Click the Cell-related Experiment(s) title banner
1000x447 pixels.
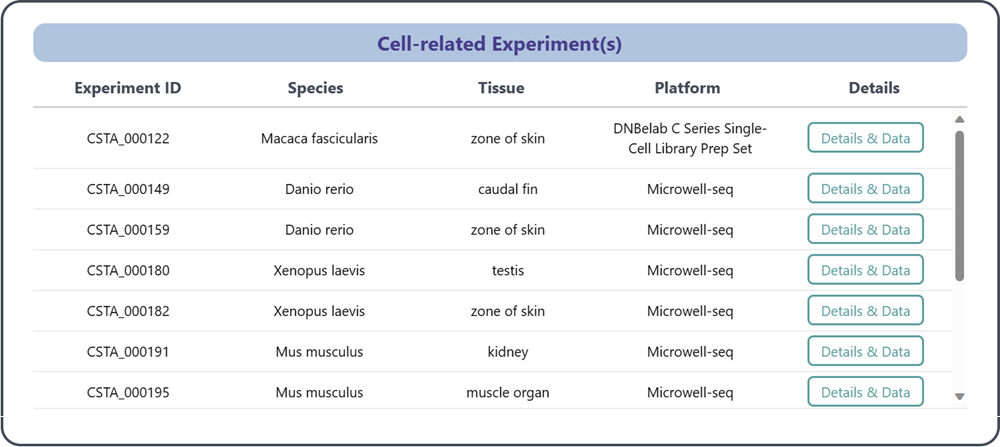pos(500,44)
